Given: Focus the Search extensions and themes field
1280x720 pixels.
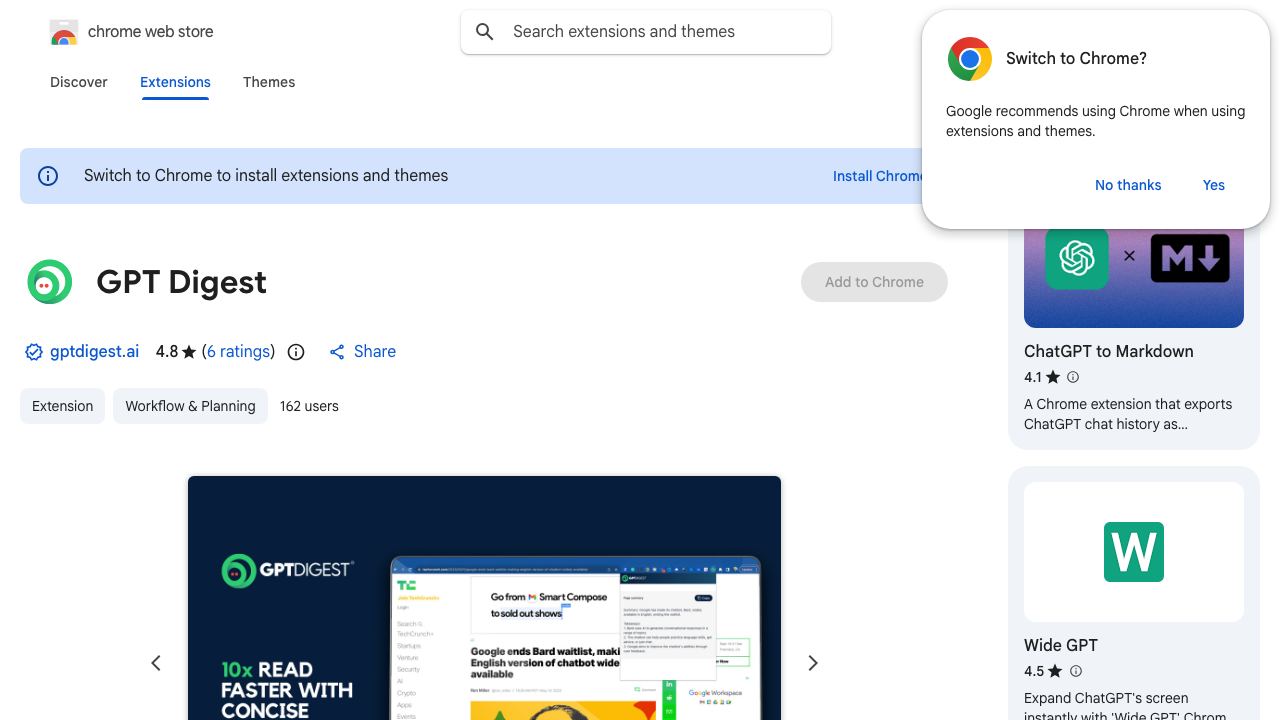Looking at the screenshot, I should pos(646,32).
